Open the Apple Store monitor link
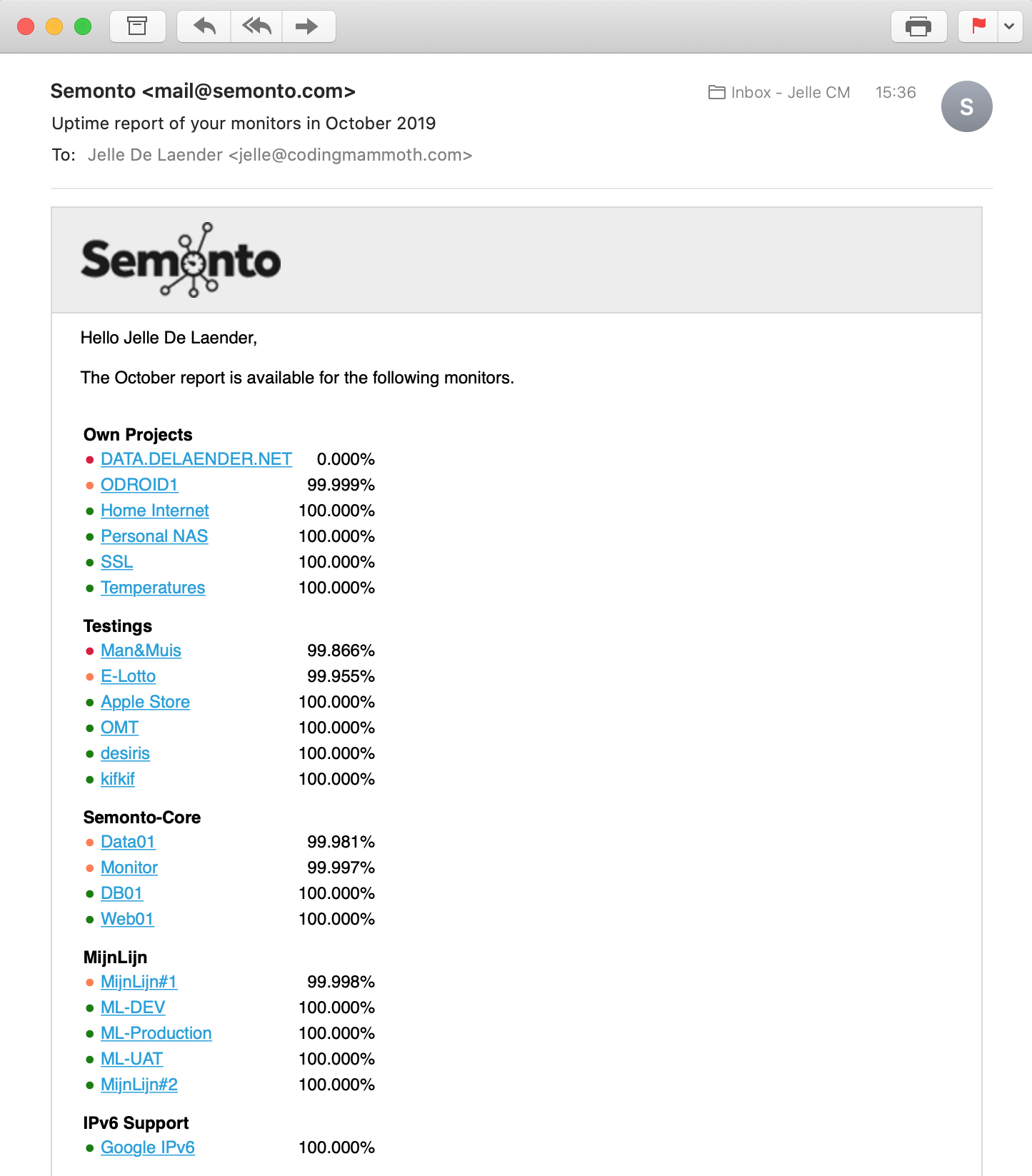The height and width of the screenshot is (1176, 1032). click(145, 702)
